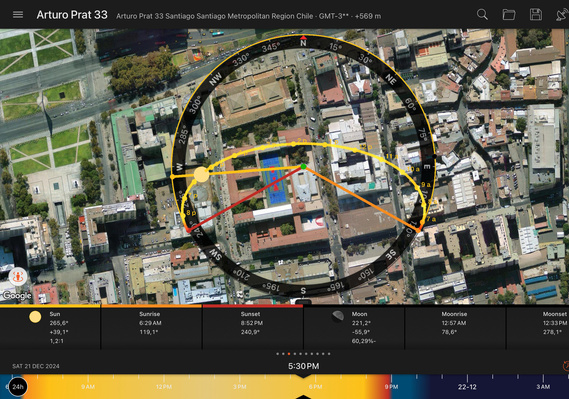Select the Sun info panel

(50, 328)
